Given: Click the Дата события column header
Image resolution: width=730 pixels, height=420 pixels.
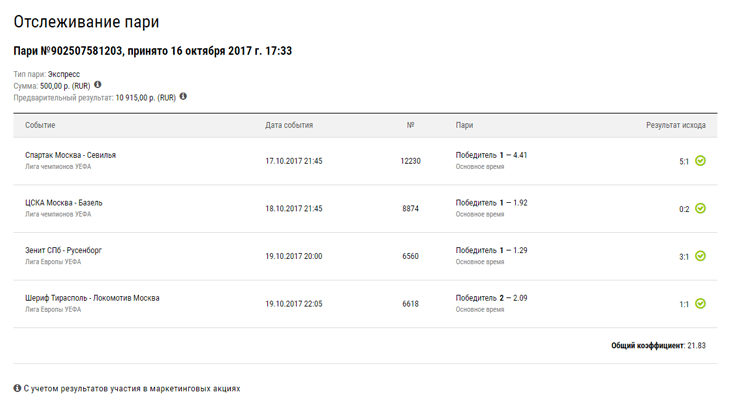Looking at the screenshot, I should [289, 125].
